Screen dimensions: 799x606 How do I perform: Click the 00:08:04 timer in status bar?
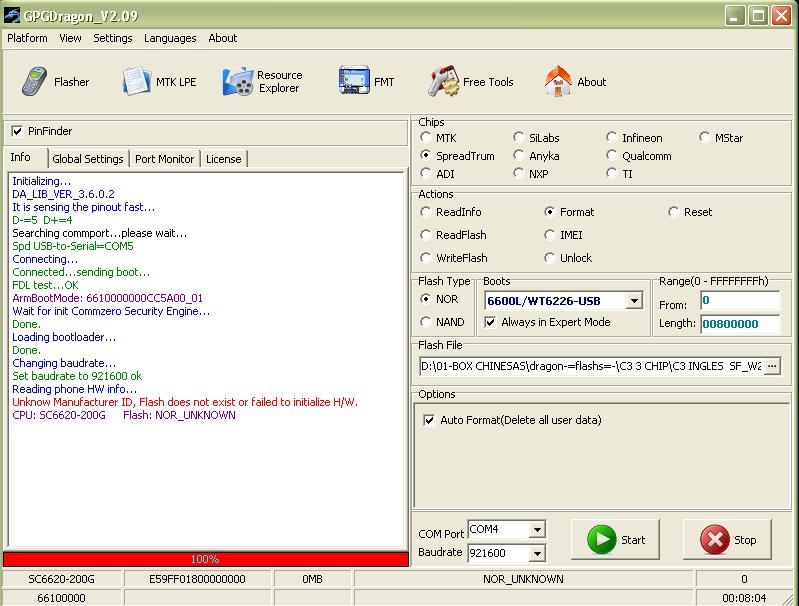744,598
